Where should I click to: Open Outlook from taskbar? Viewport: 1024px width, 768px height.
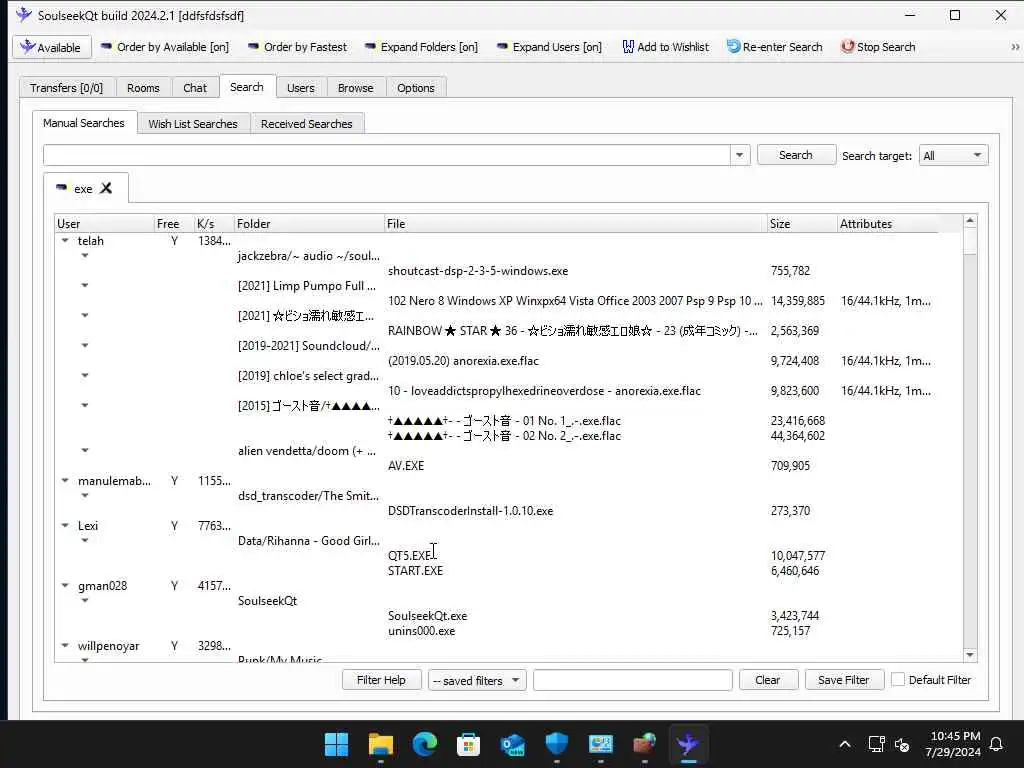click(513, 744)
